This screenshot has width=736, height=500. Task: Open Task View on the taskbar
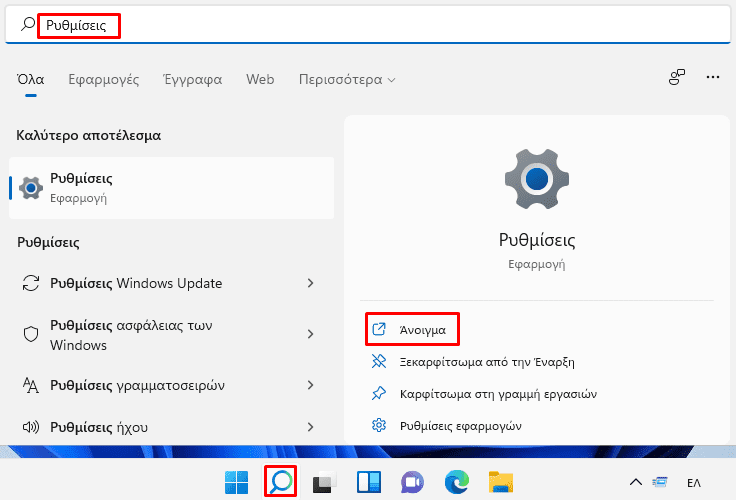point(325,482)
